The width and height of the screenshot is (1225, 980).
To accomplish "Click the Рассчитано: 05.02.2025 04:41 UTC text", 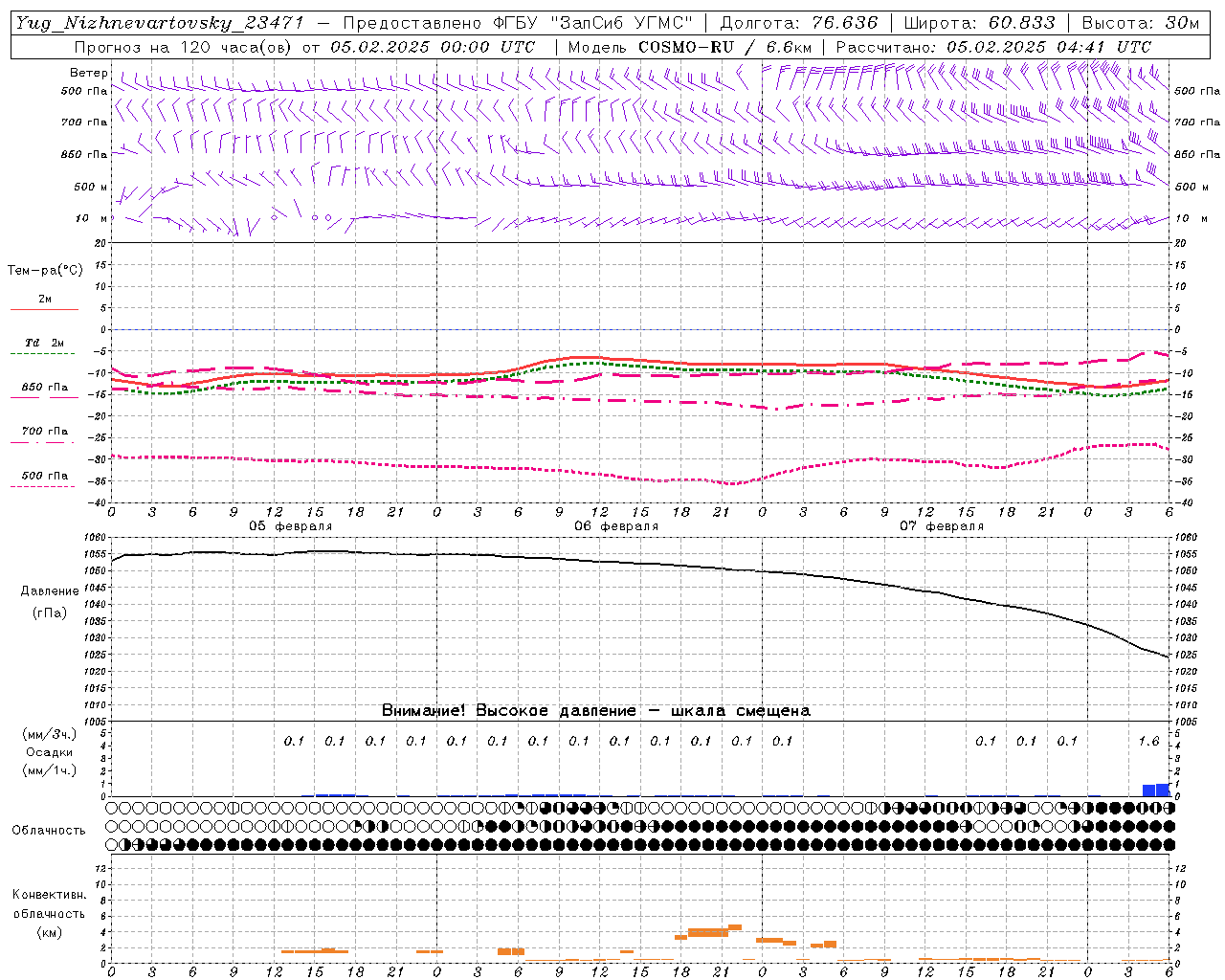I will coord(993,47).
